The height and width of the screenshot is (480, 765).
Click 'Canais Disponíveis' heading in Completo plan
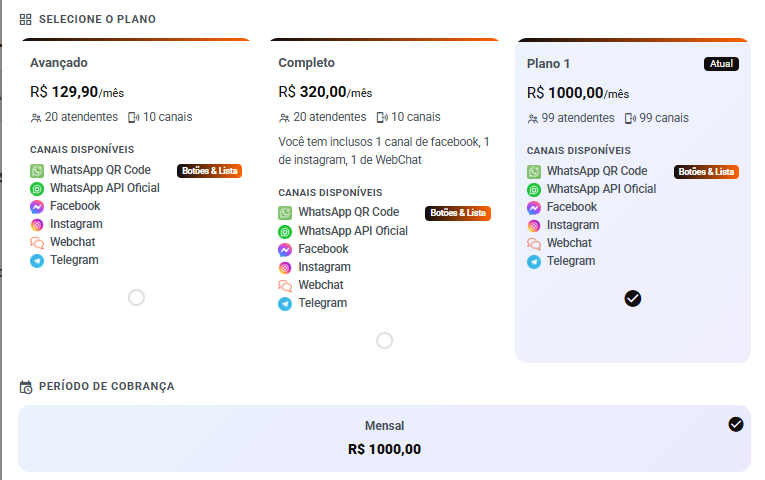[330, 193]
